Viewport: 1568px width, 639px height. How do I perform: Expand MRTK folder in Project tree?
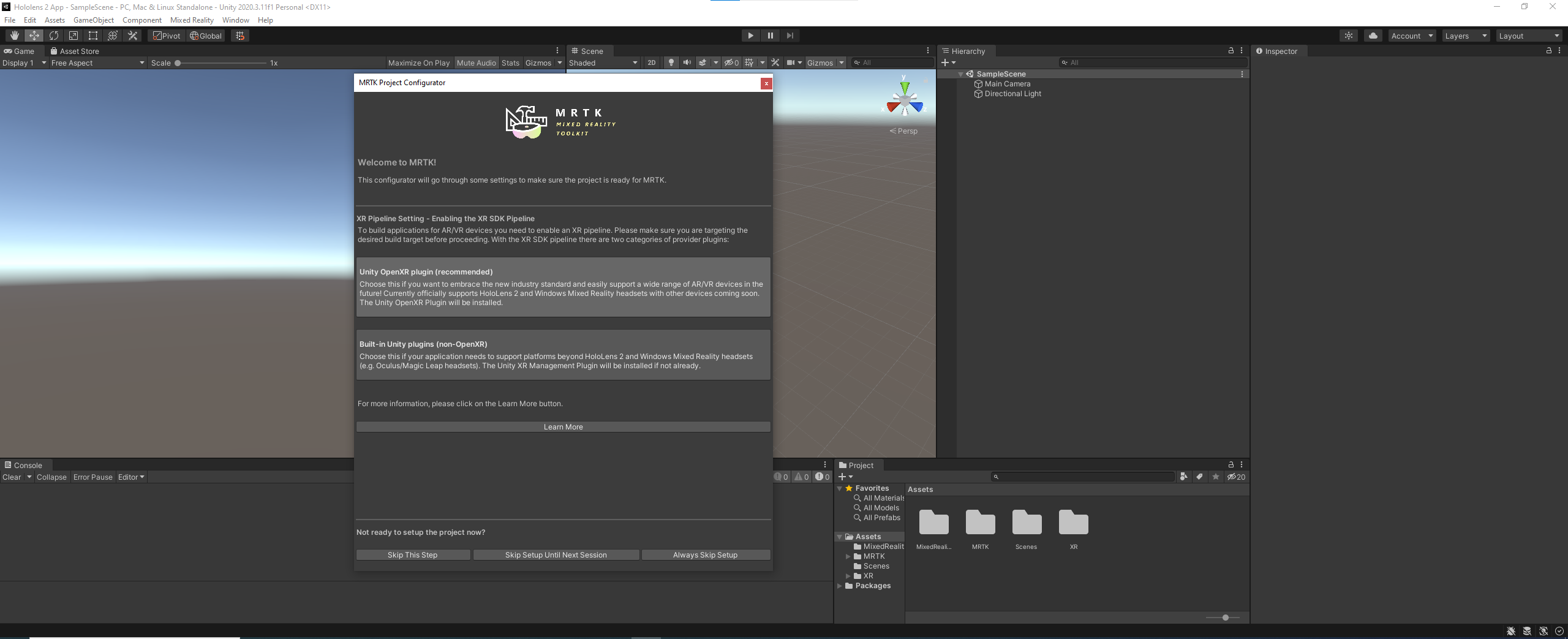pyautogui.click(x=848, y=556)
